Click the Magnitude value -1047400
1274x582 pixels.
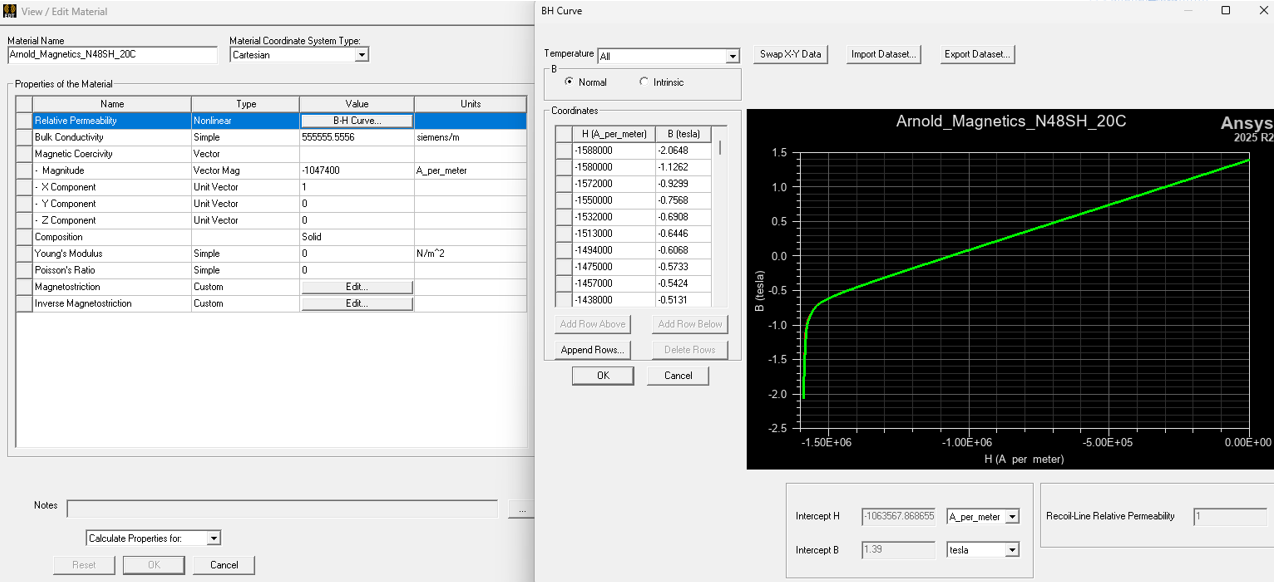357,171
